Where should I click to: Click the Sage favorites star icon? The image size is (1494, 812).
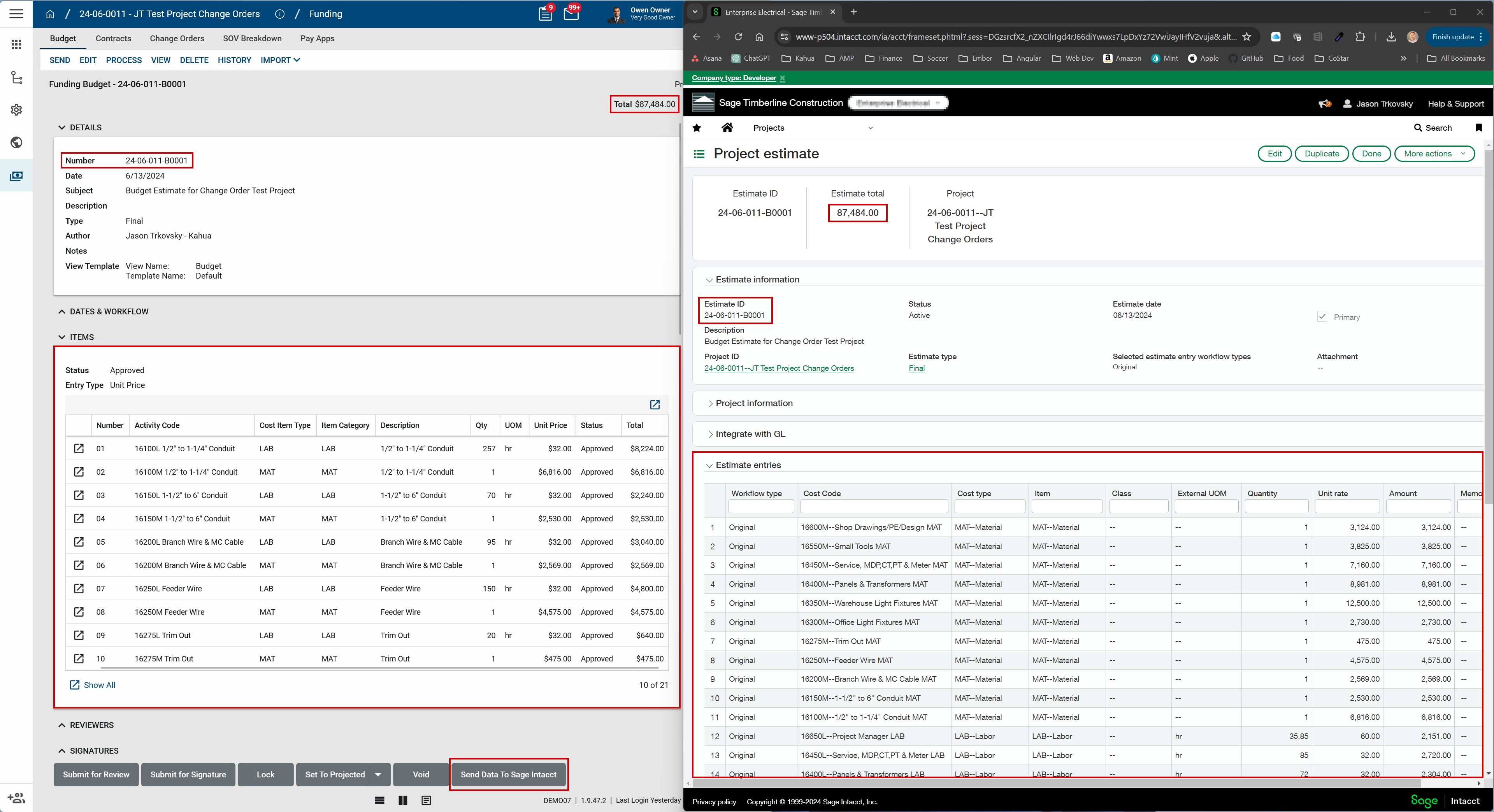[x=697, y=128]
